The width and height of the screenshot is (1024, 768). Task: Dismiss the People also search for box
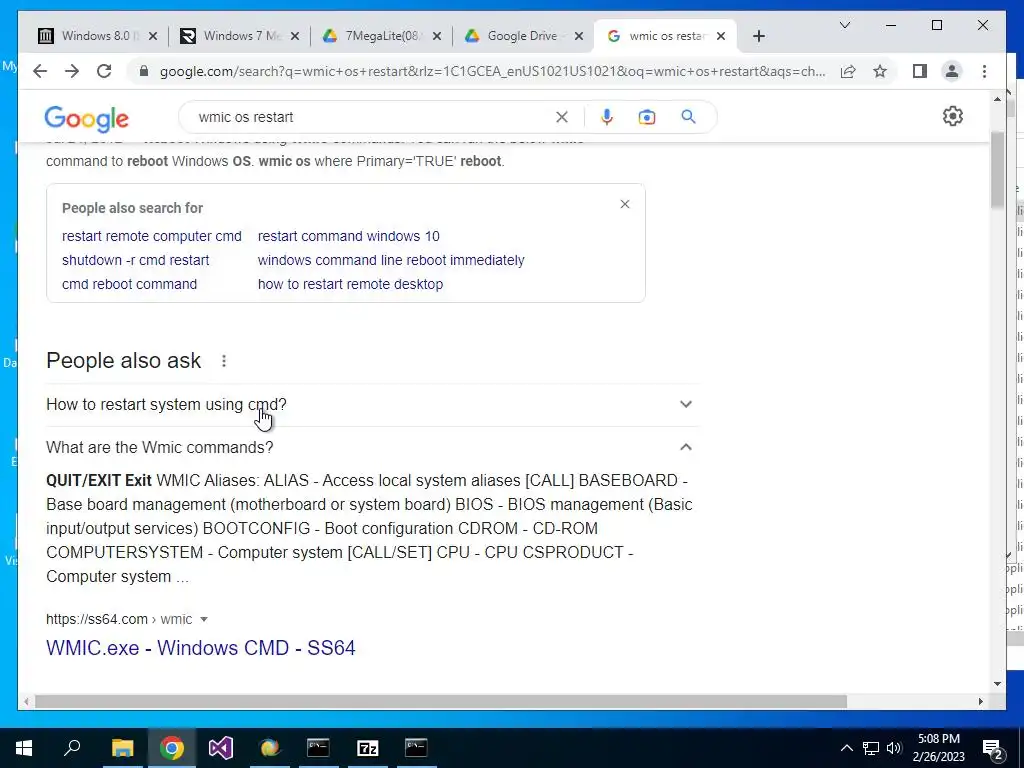click(625, 204)
